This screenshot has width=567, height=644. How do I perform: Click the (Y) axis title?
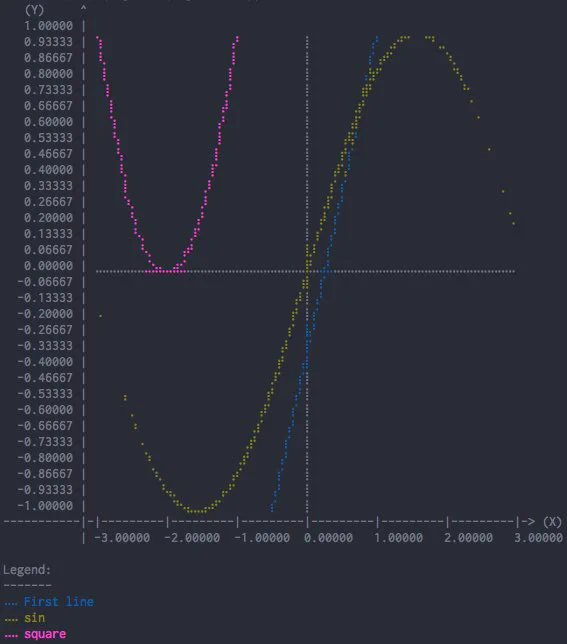pyautogui.click(x=34, y=10)
